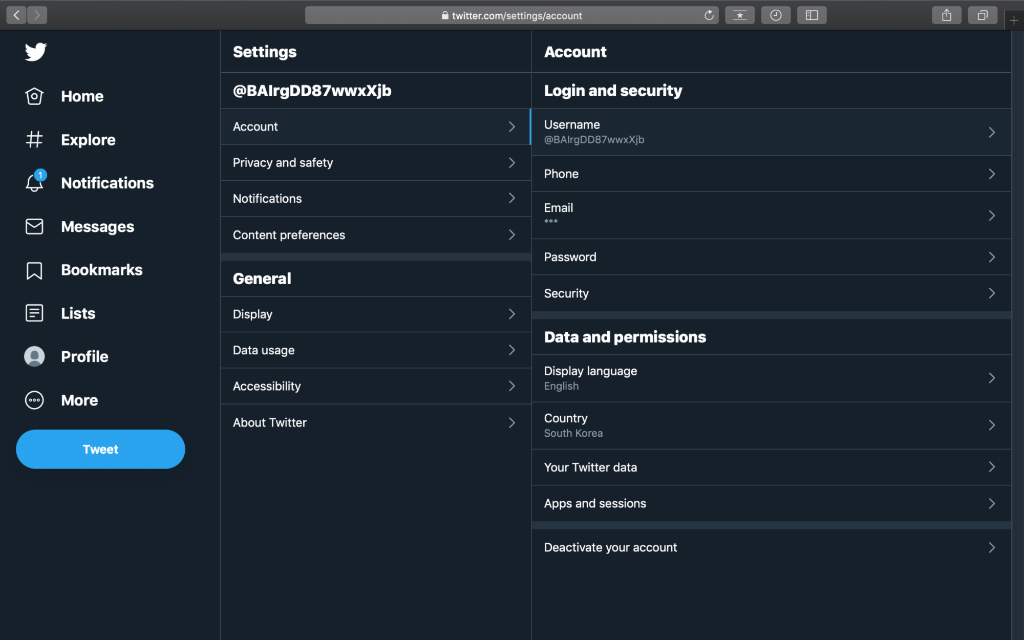
Task: Open the Phone setting
Action: [x=771, y=174]
